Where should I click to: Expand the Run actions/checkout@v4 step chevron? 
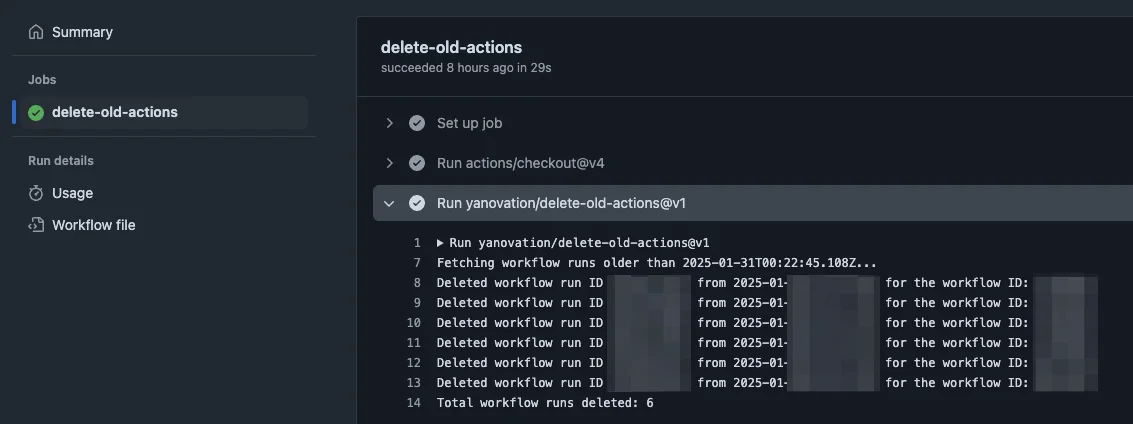click(x=390, y=163)
